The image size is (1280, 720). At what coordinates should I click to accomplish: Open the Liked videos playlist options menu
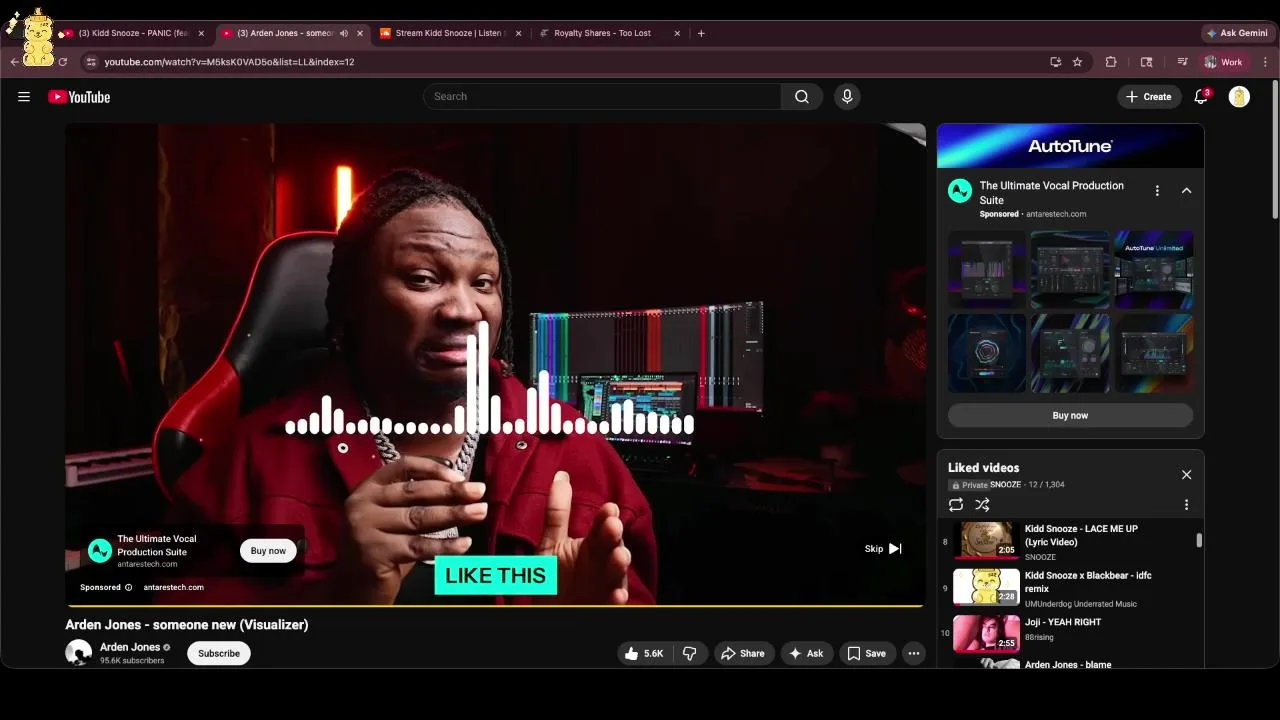point(1186,505)
